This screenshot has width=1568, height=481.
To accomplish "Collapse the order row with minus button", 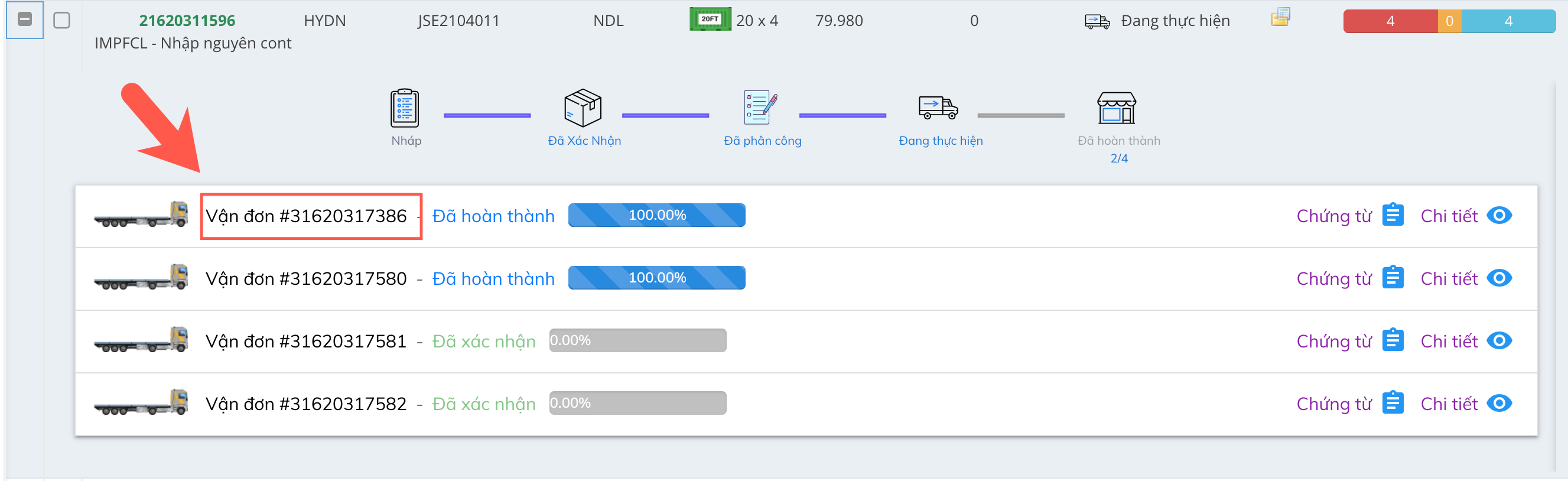I will [x=24, y=19].
